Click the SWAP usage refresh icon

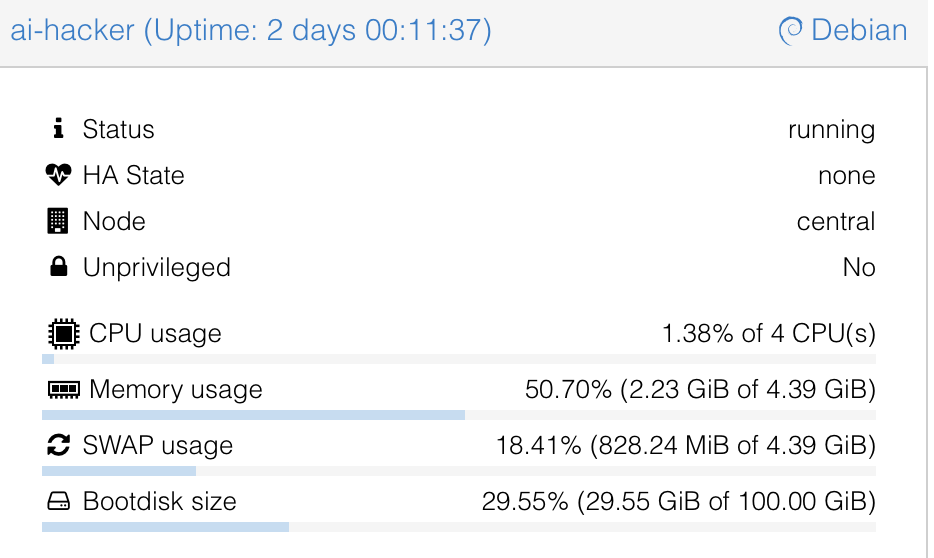[59, 445]
